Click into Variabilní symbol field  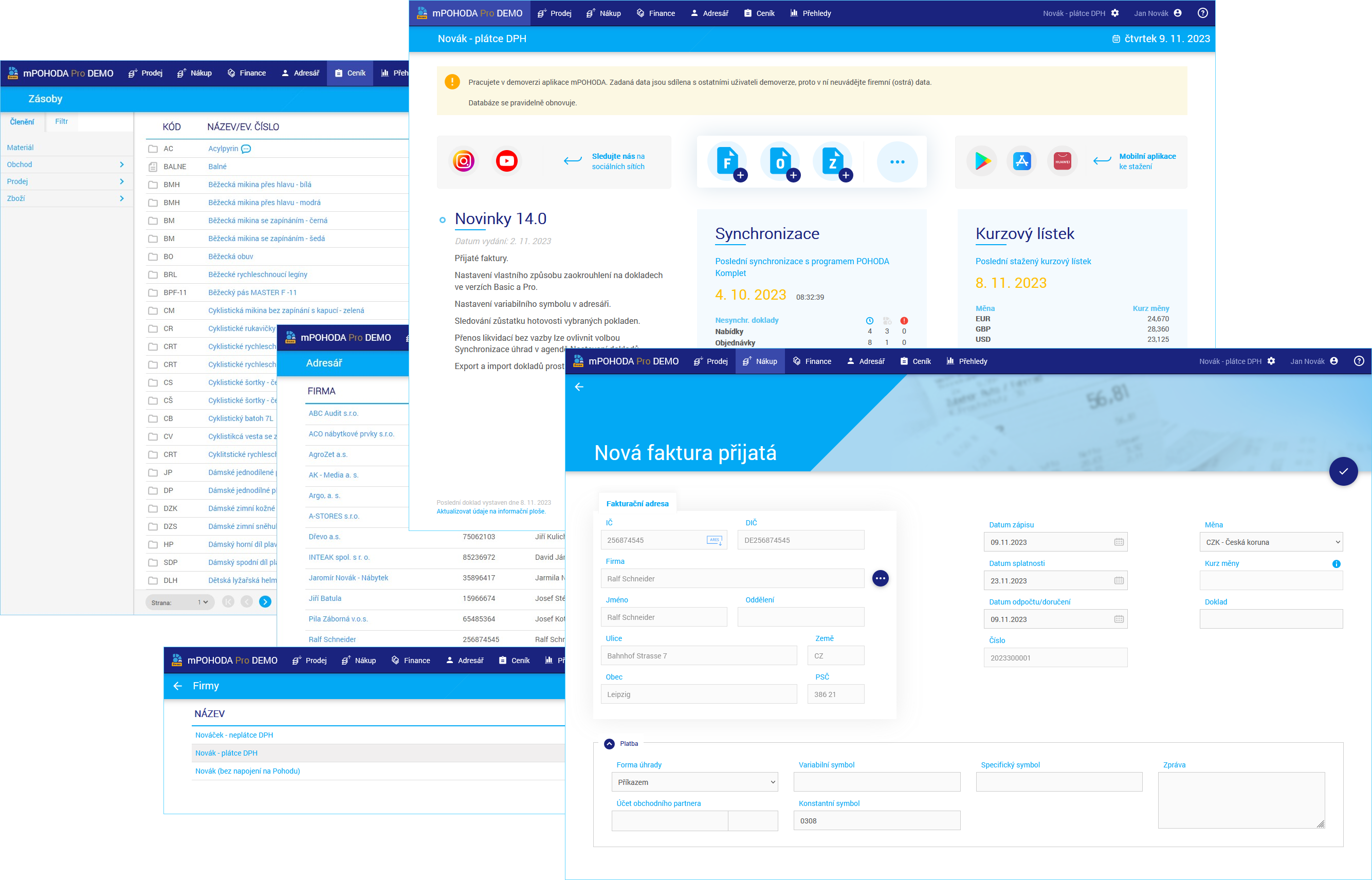[876, 782]
